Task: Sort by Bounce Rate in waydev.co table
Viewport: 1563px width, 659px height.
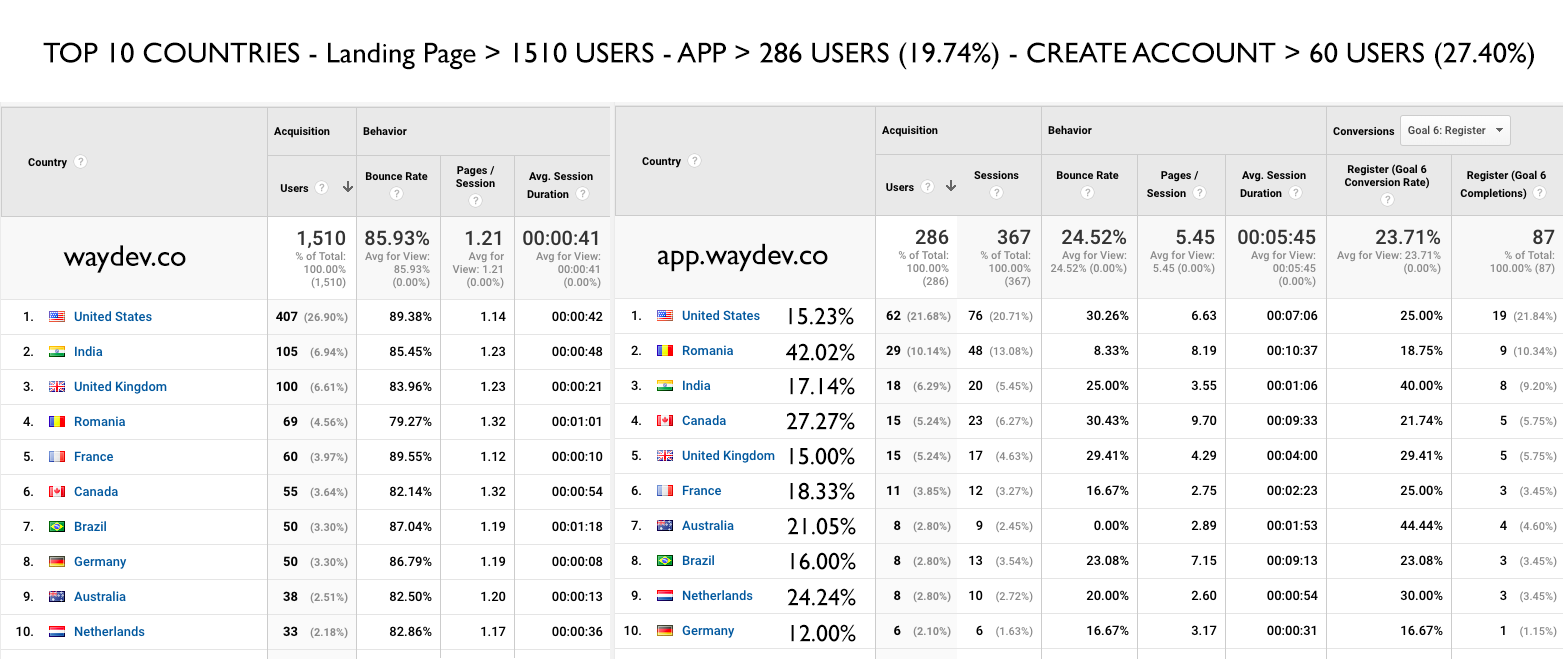Action: (x=396, y=176)
